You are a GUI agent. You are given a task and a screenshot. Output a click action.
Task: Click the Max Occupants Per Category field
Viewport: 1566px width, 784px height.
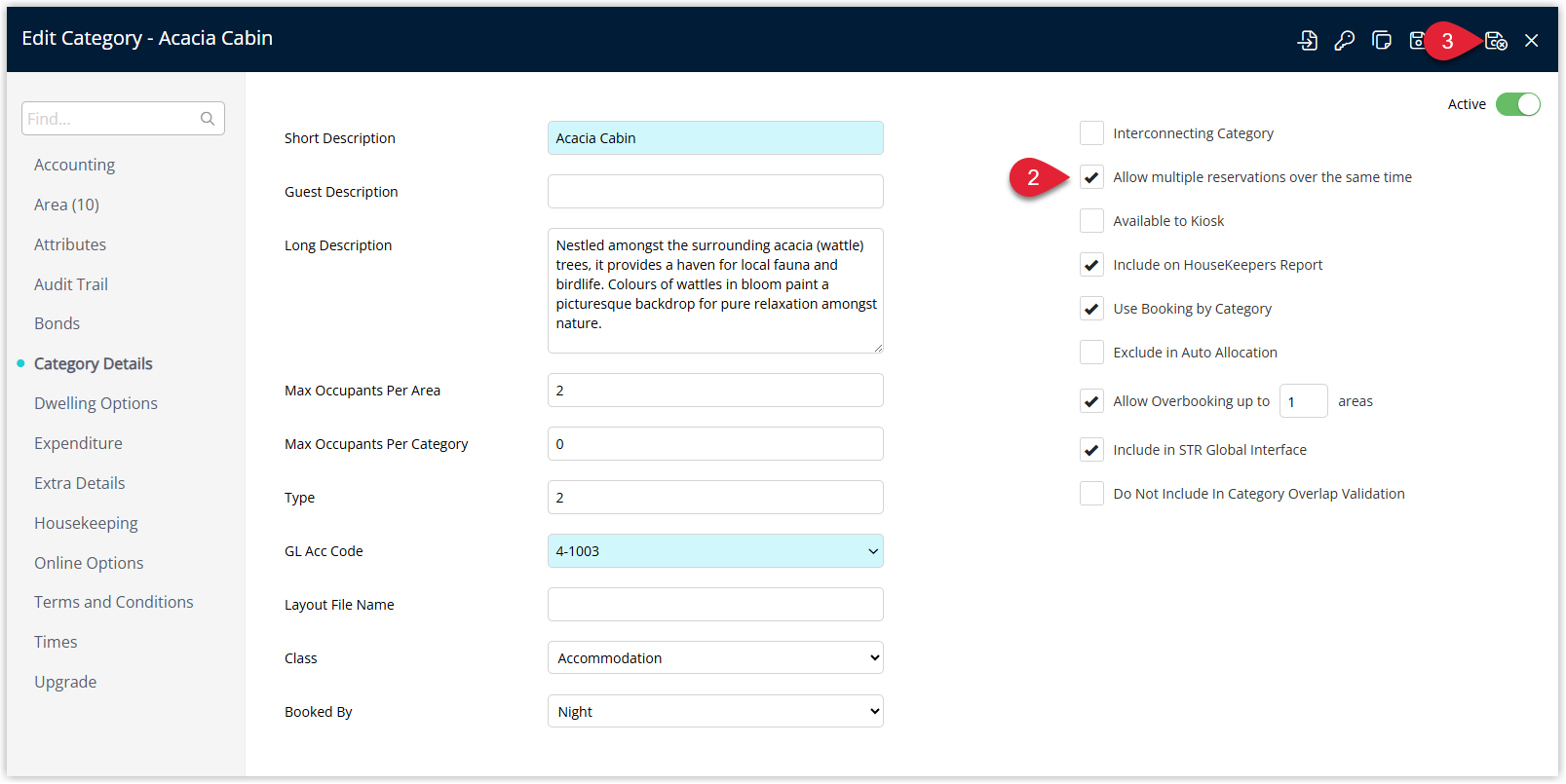(715, 444)
